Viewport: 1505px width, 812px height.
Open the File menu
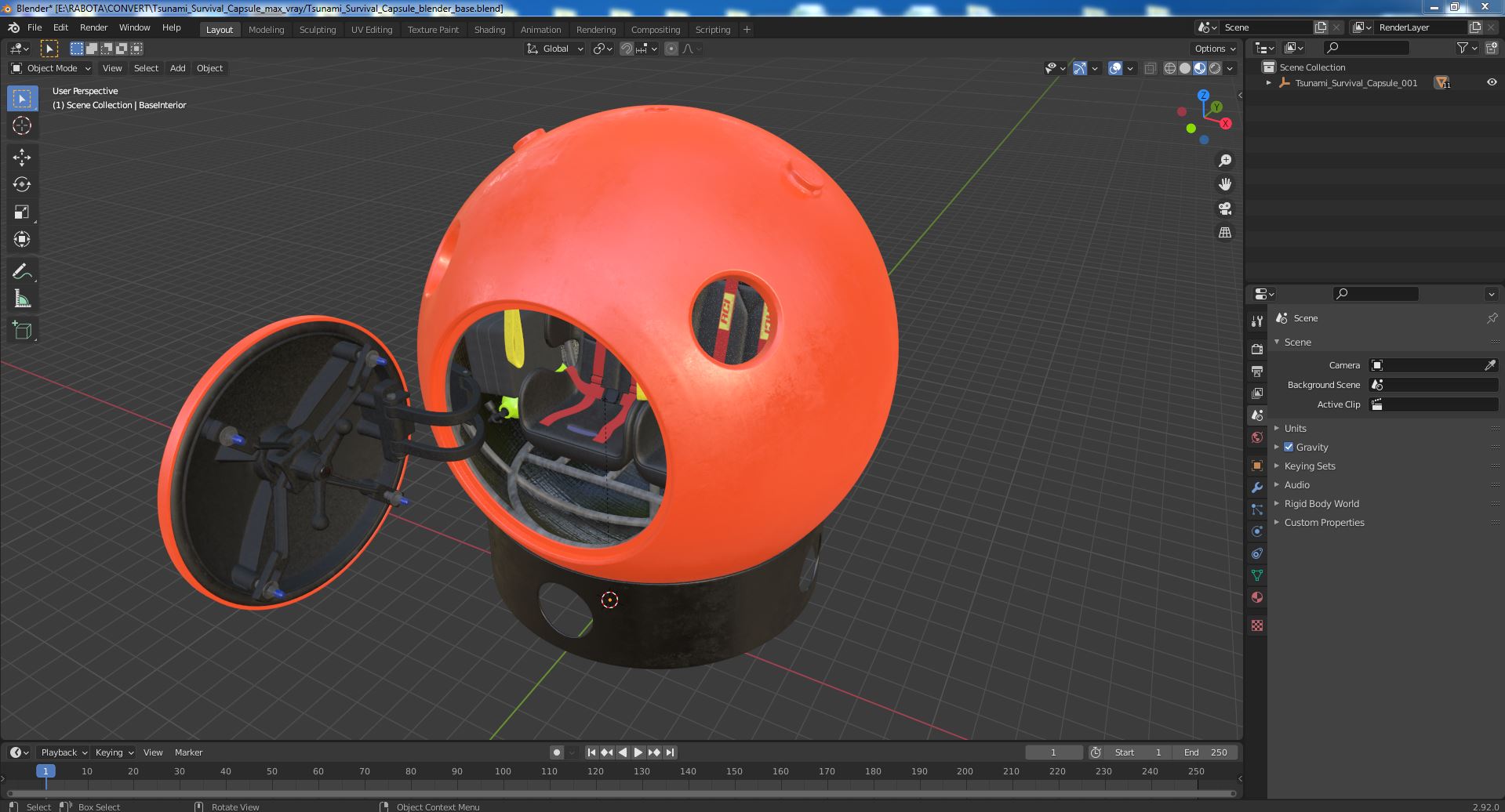[35, 27]
